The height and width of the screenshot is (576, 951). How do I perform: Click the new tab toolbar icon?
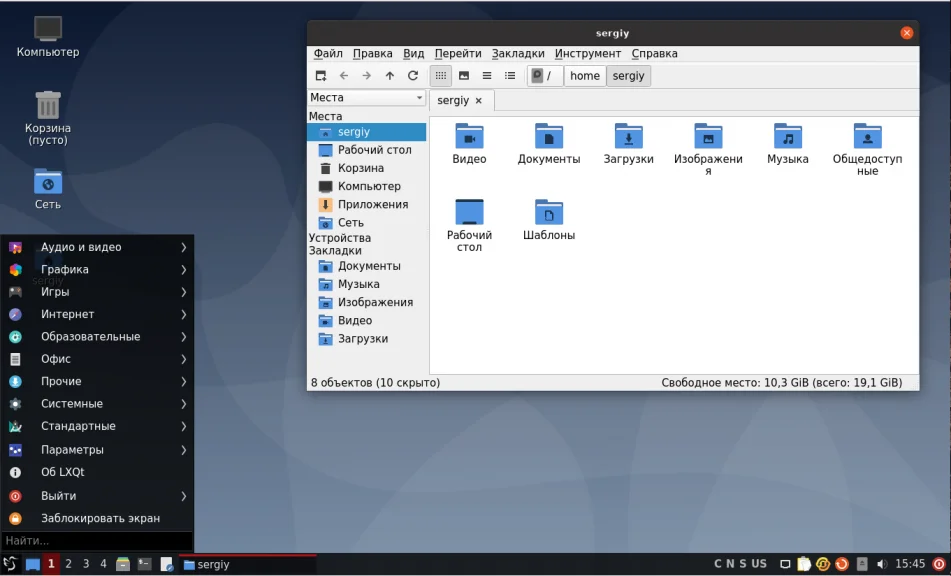point(320,76)
